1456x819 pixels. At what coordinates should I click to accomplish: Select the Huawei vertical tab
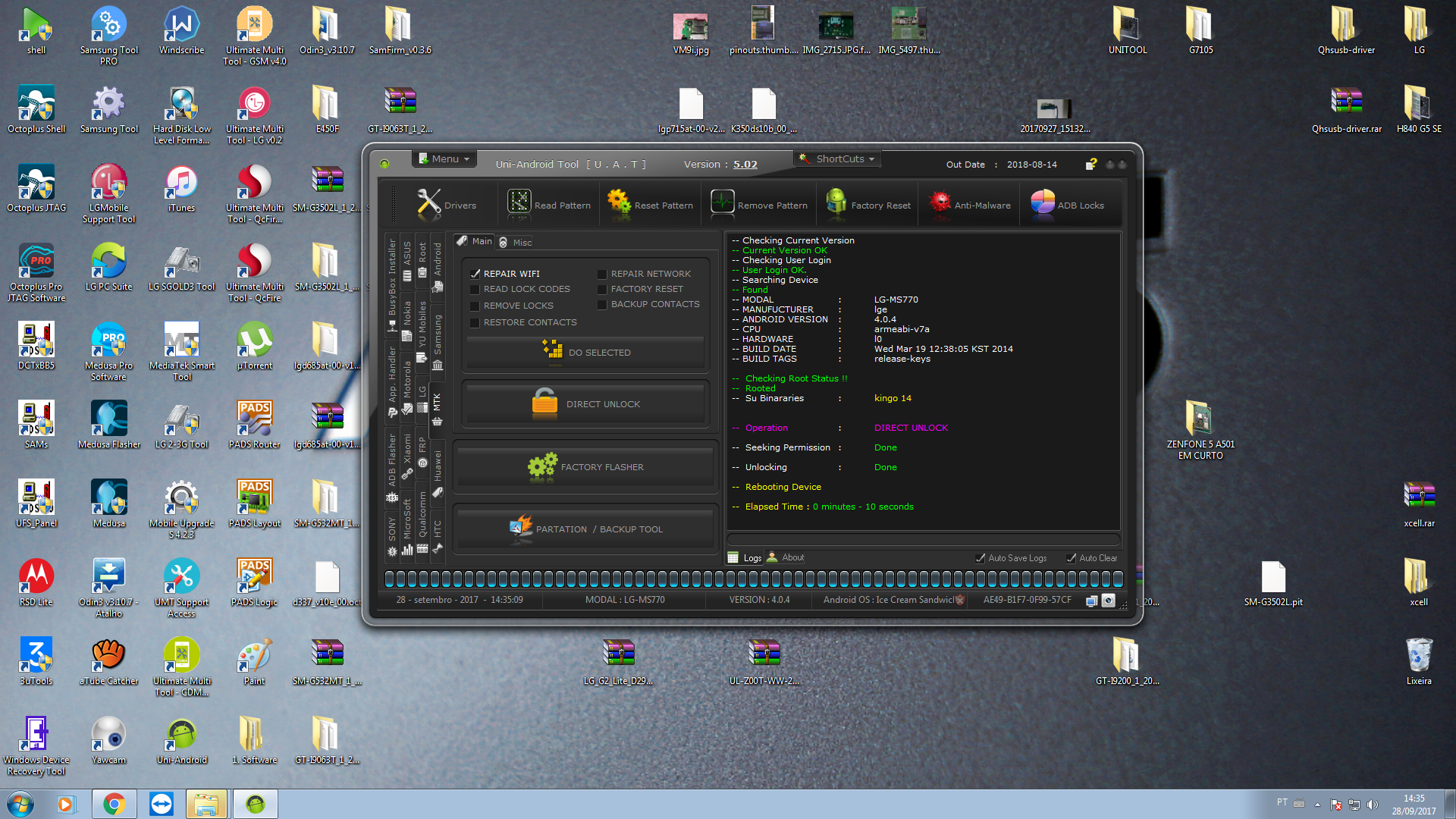pyautogui.click(x=438, y=473)
